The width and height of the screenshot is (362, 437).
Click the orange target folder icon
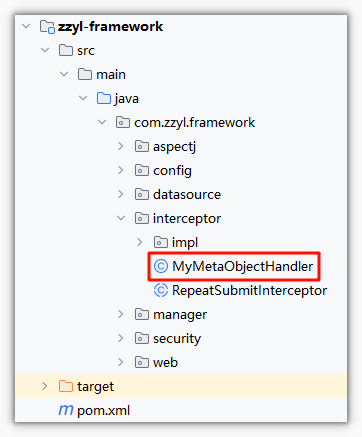[66, 386]
